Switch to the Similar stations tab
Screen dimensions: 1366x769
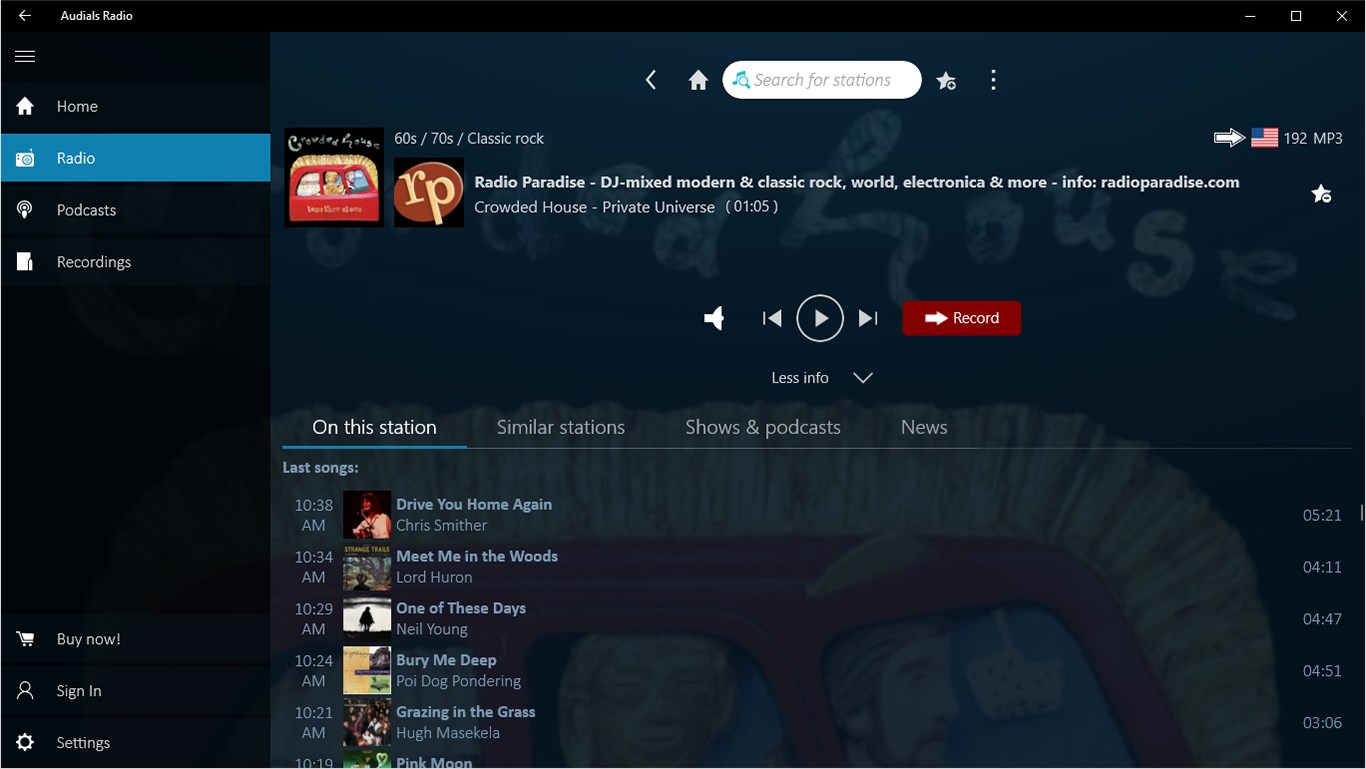[x=561, y=427]
